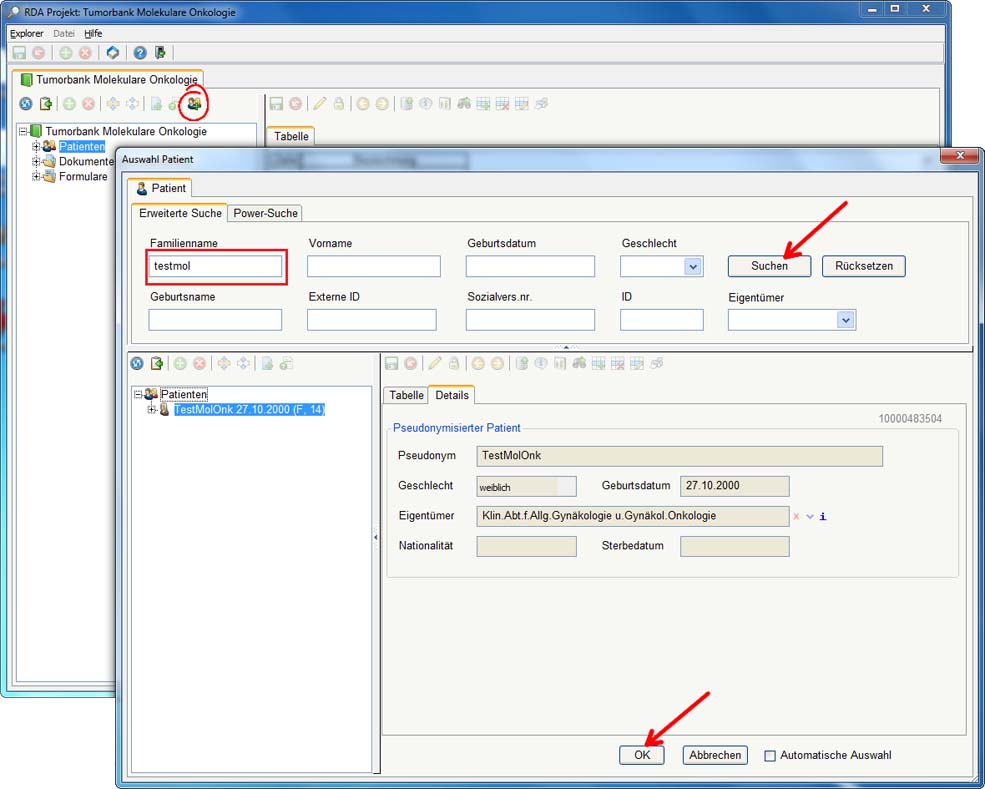Expand the Formulare tree node

tap(36, 177)
